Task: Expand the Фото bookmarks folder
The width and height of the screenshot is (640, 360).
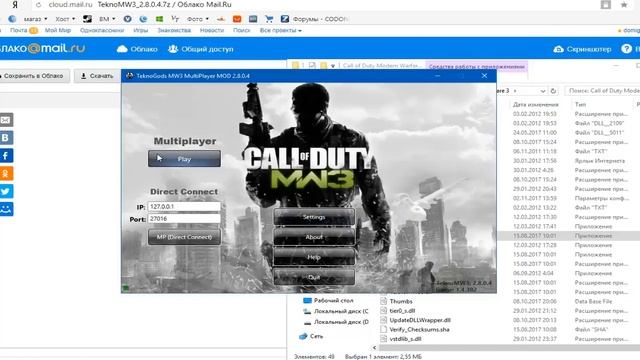Action: [198, 19]
